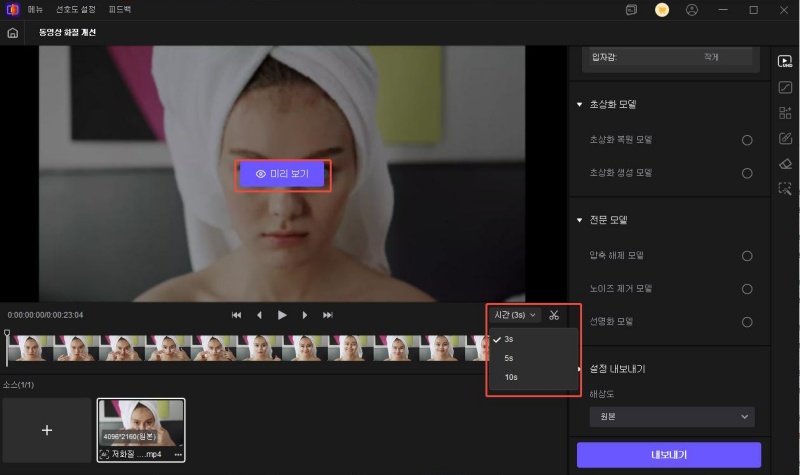800x475 pixels.
Task: Select the 노이즈 제거 모델 radio button
Action: [x=747, y=289]
